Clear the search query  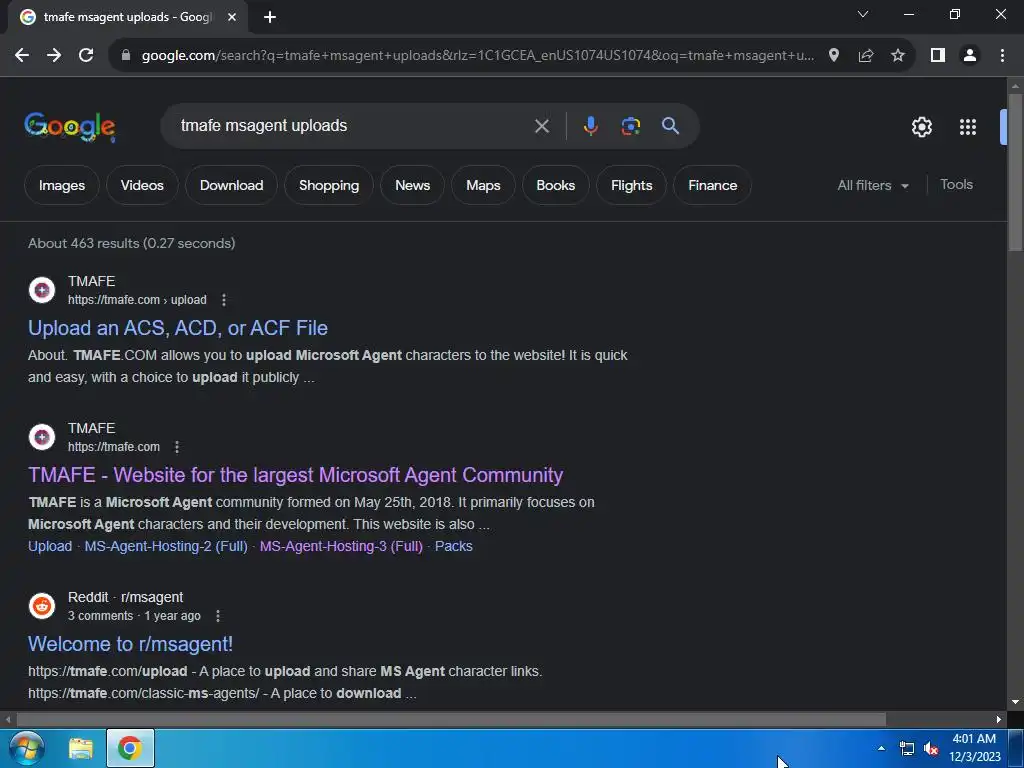pos(542,126)
